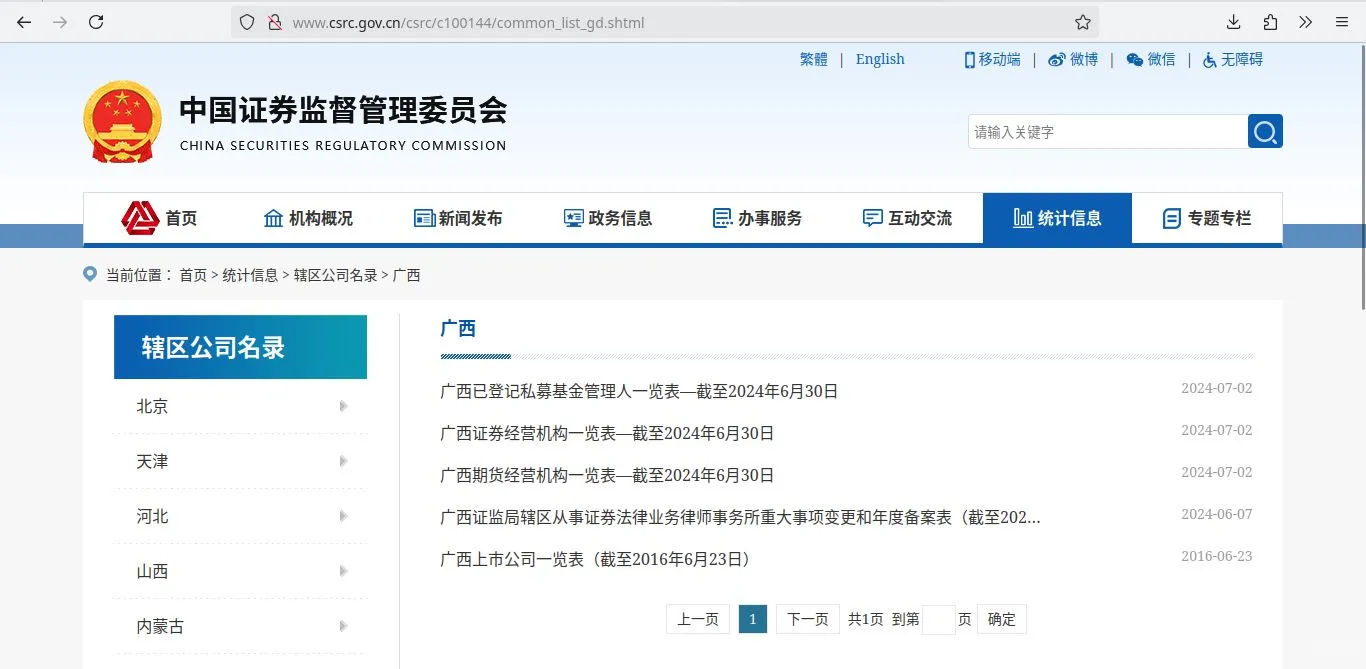Screen dimensions: 1366x669
Task: Click the CSRC national emblem logo
Action: [122, 120]
